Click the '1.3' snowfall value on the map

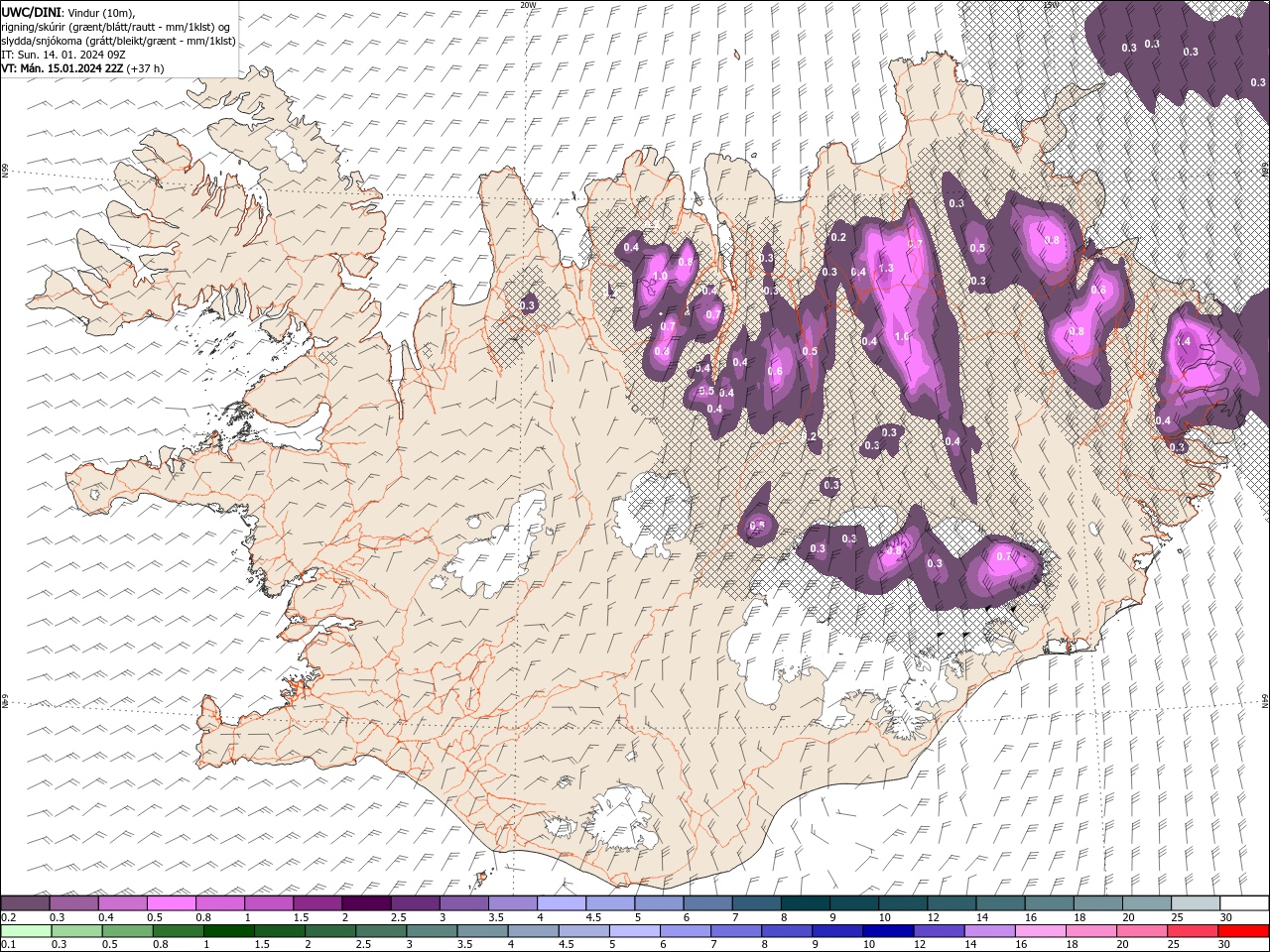(886, 268)
